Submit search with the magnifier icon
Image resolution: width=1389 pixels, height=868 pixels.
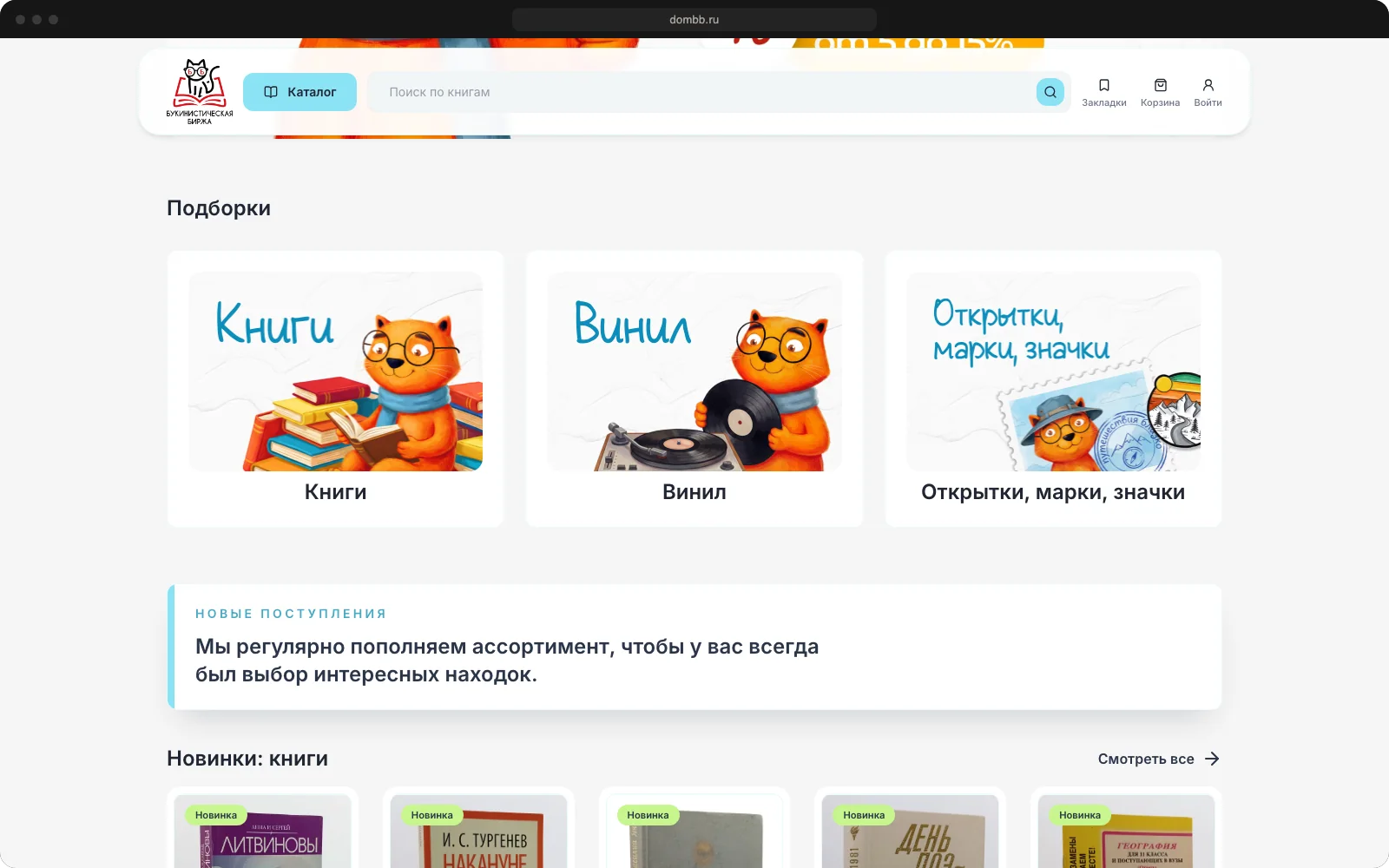point(1050,92)
